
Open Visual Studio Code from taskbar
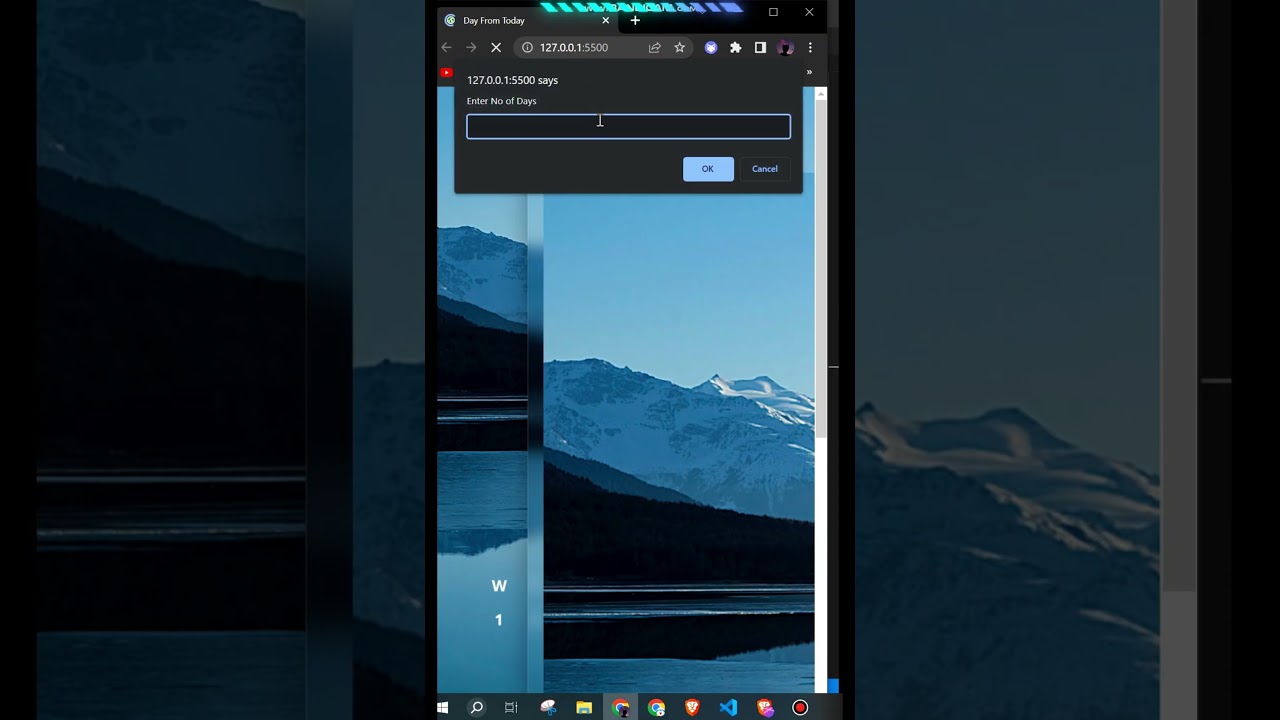(x=728, y=708)
